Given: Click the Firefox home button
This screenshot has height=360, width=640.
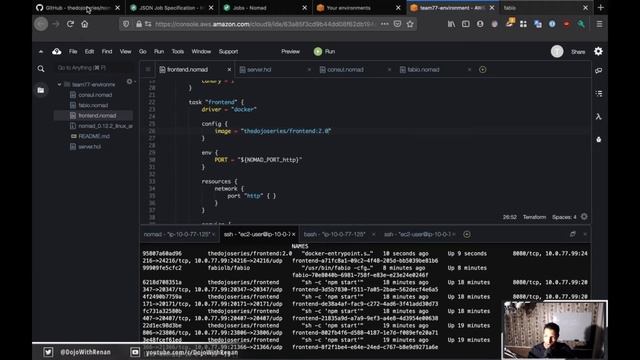Looking at the screenshot, I should (84, 24).
